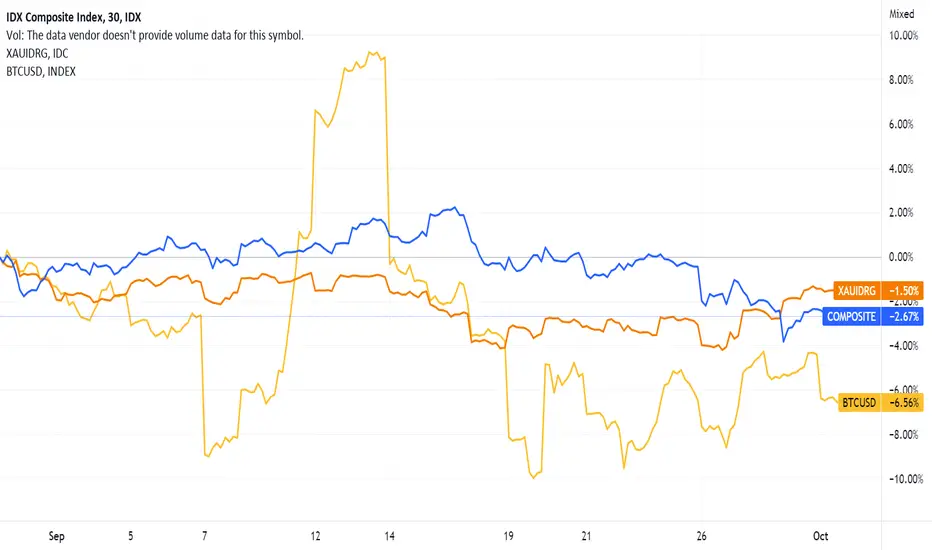This screenshot has width=932, height=550.
Task: Click the 10.00% level on price axis
Action: pos(903,36)
